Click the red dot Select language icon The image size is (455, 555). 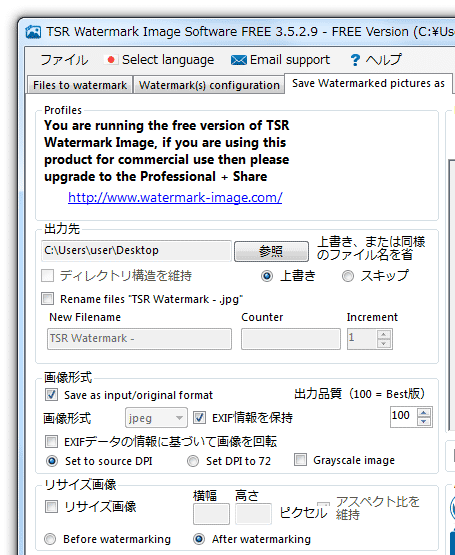click(111, 60)
